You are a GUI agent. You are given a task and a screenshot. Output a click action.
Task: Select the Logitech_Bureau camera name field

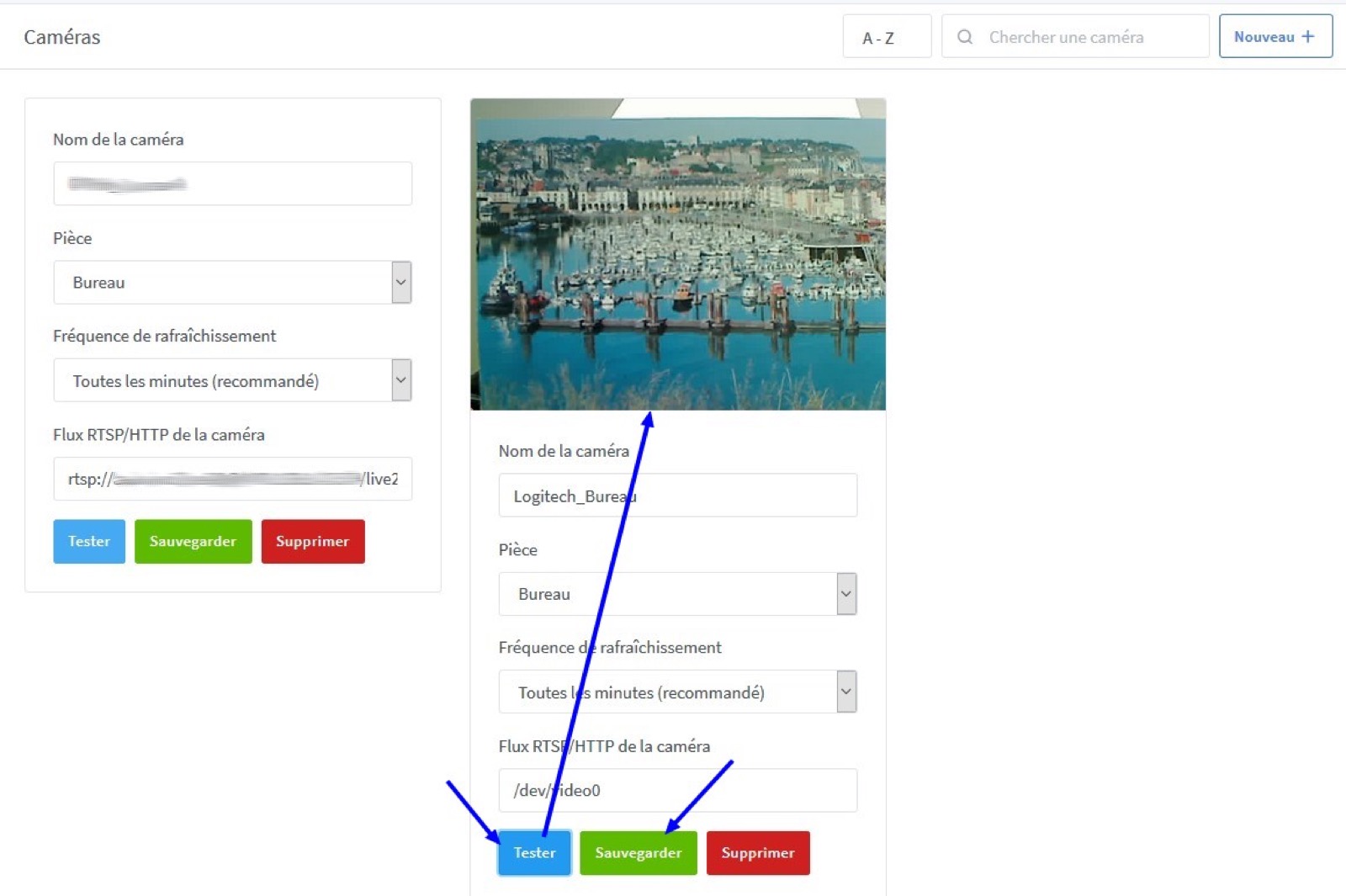677,496
